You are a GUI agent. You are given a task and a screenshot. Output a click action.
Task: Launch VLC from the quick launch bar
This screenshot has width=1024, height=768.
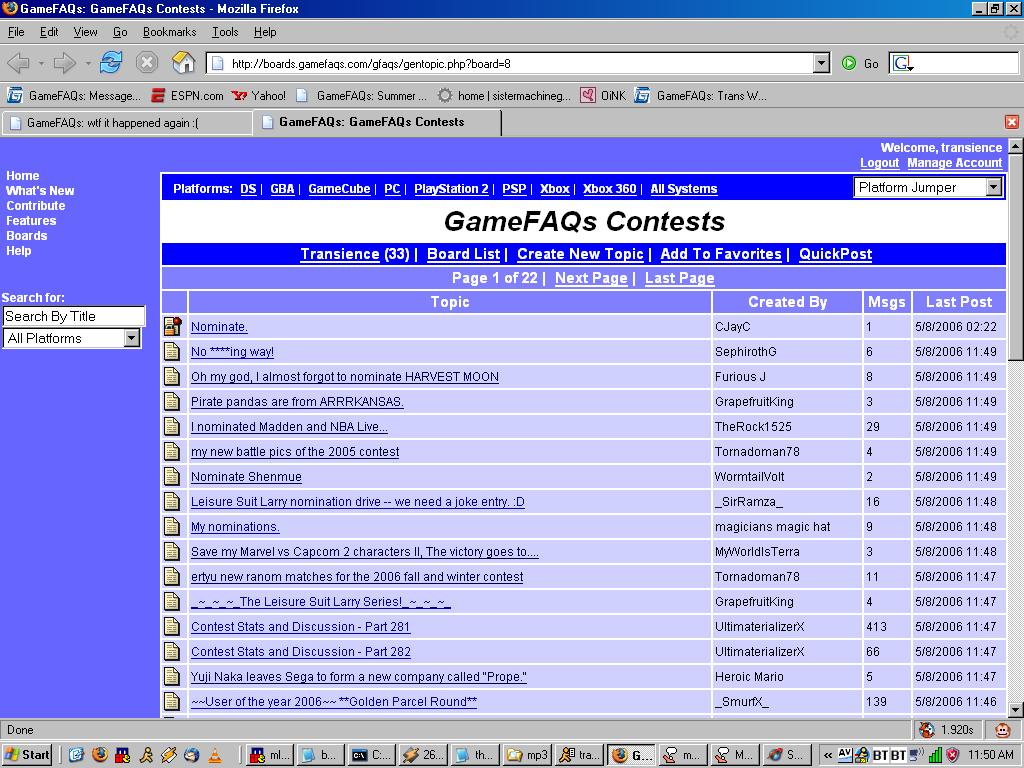coord(215,755)
